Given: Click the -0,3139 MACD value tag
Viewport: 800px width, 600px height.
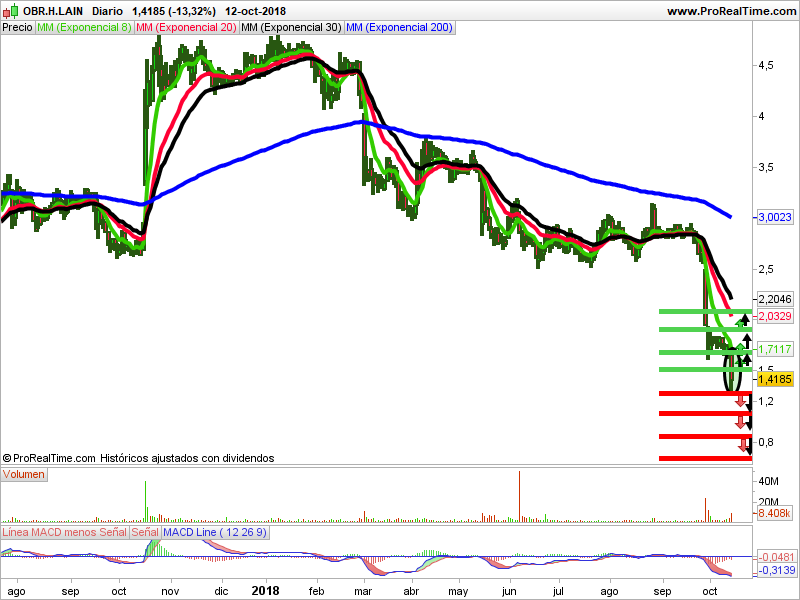Looking at the screenshot, I should pyautogui.click(x=777, y=570).
